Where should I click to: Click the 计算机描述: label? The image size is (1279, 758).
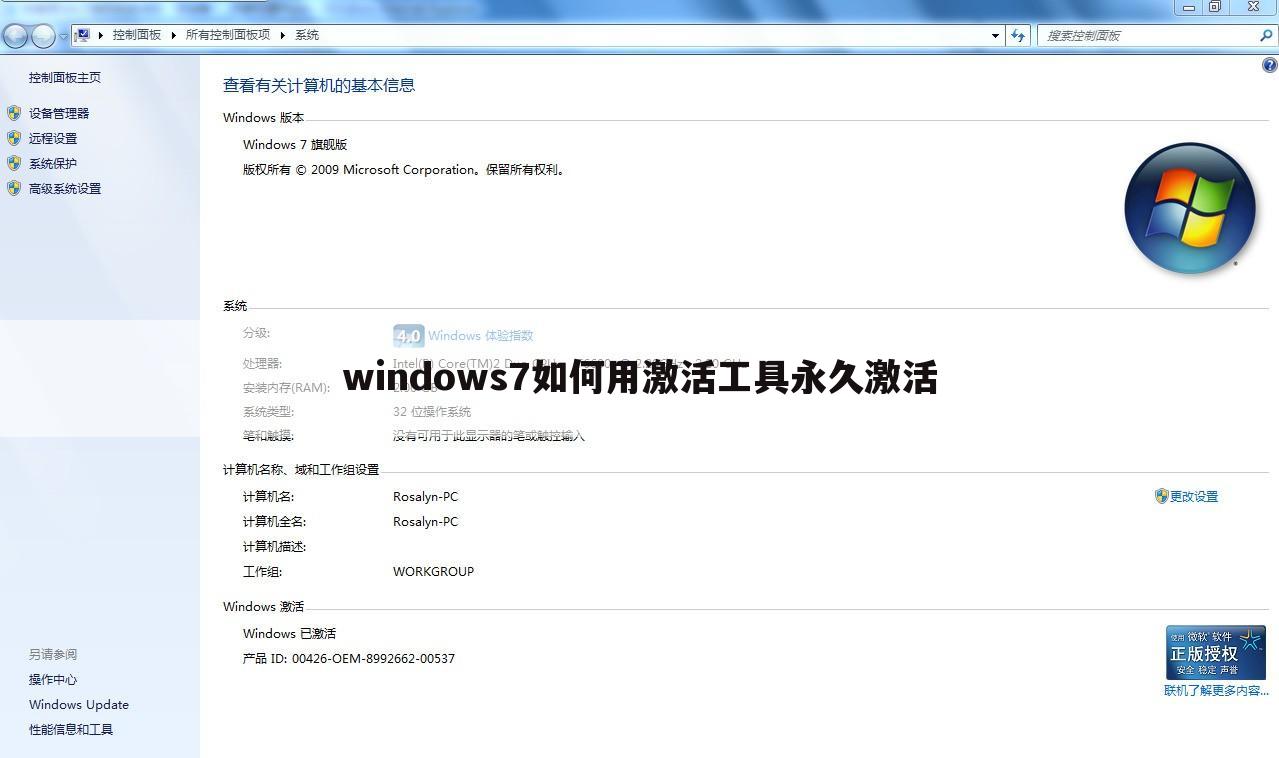(x=274, y=546)
